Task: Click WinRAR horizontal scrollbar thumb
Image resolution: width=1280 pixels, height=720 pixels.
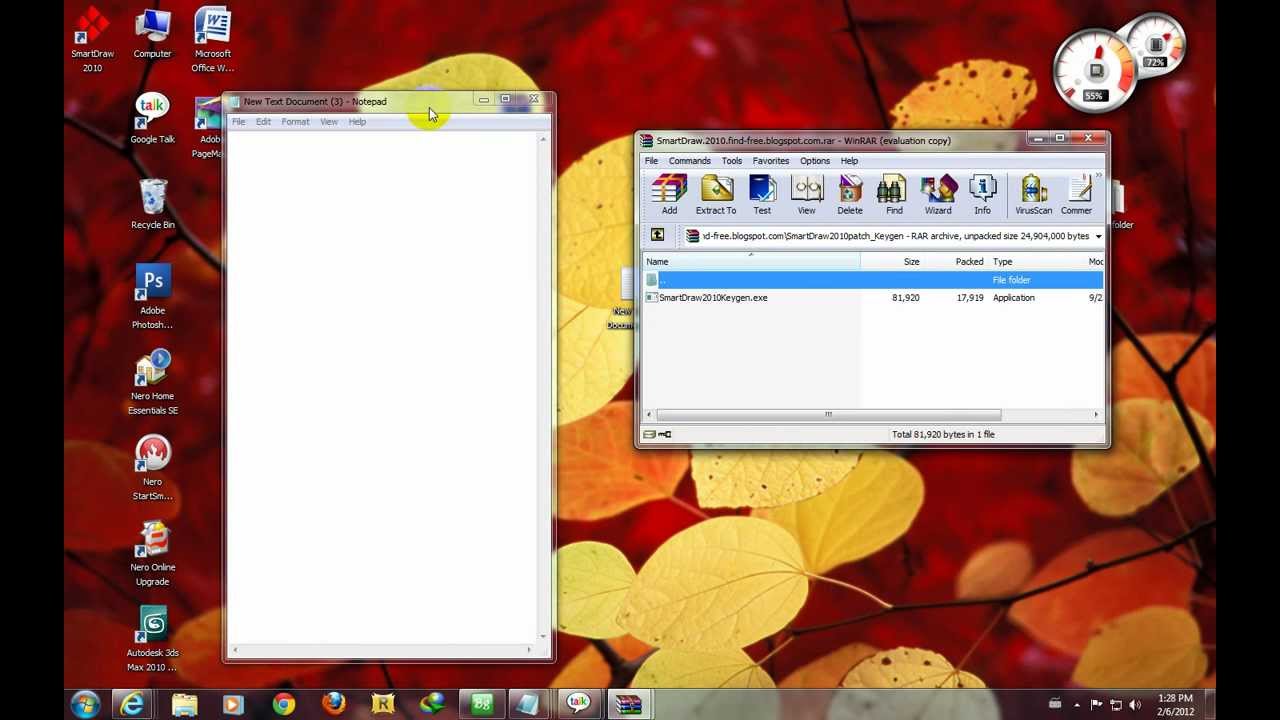Action: pos(828,414)
